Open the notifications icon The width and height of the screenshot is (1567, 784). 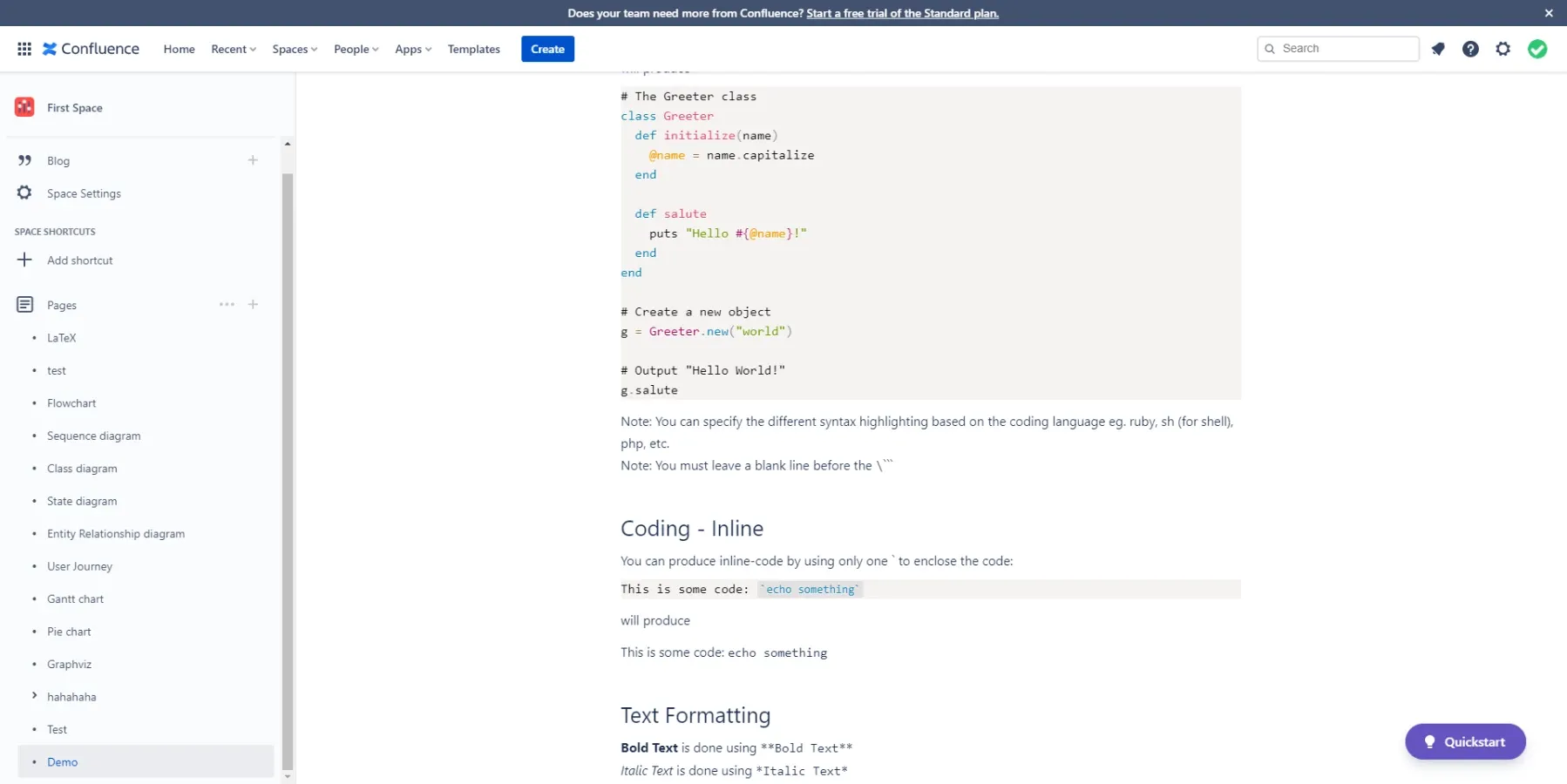(1438, 49)
